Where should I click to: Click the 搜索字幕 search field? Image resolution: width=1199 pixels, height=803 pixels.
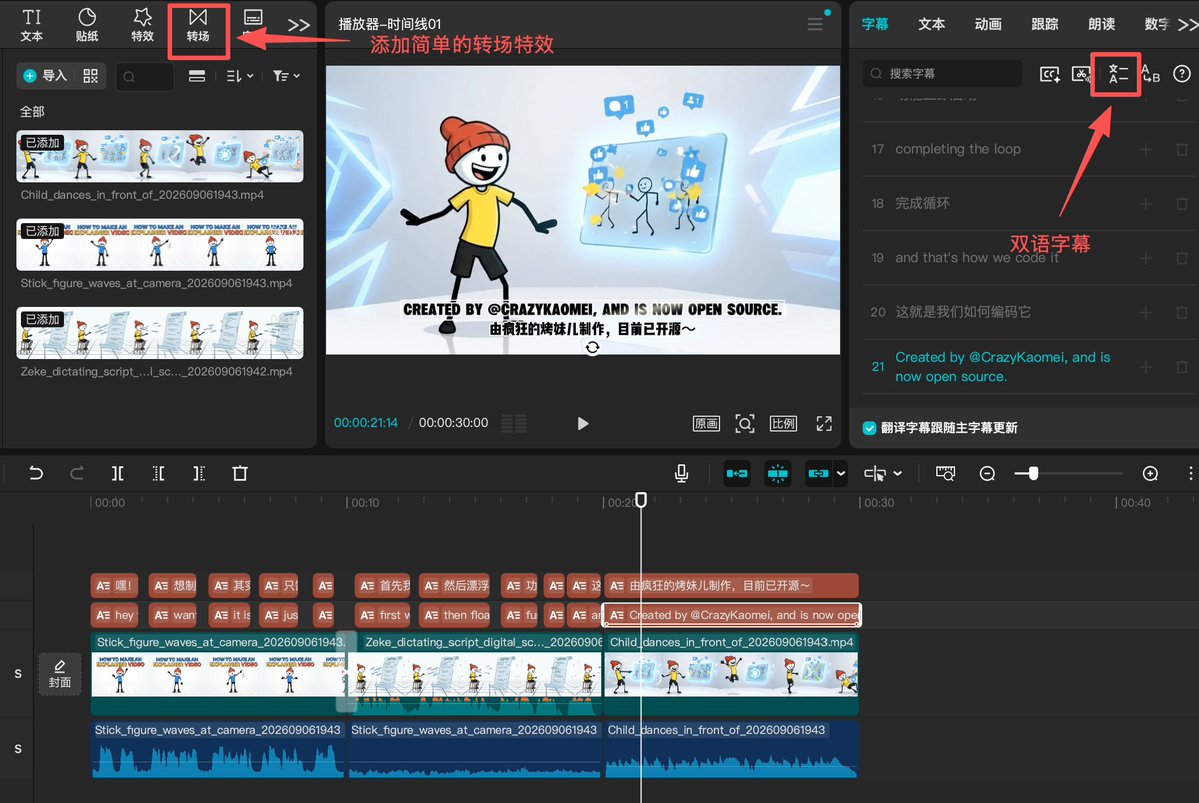[942, 73]
